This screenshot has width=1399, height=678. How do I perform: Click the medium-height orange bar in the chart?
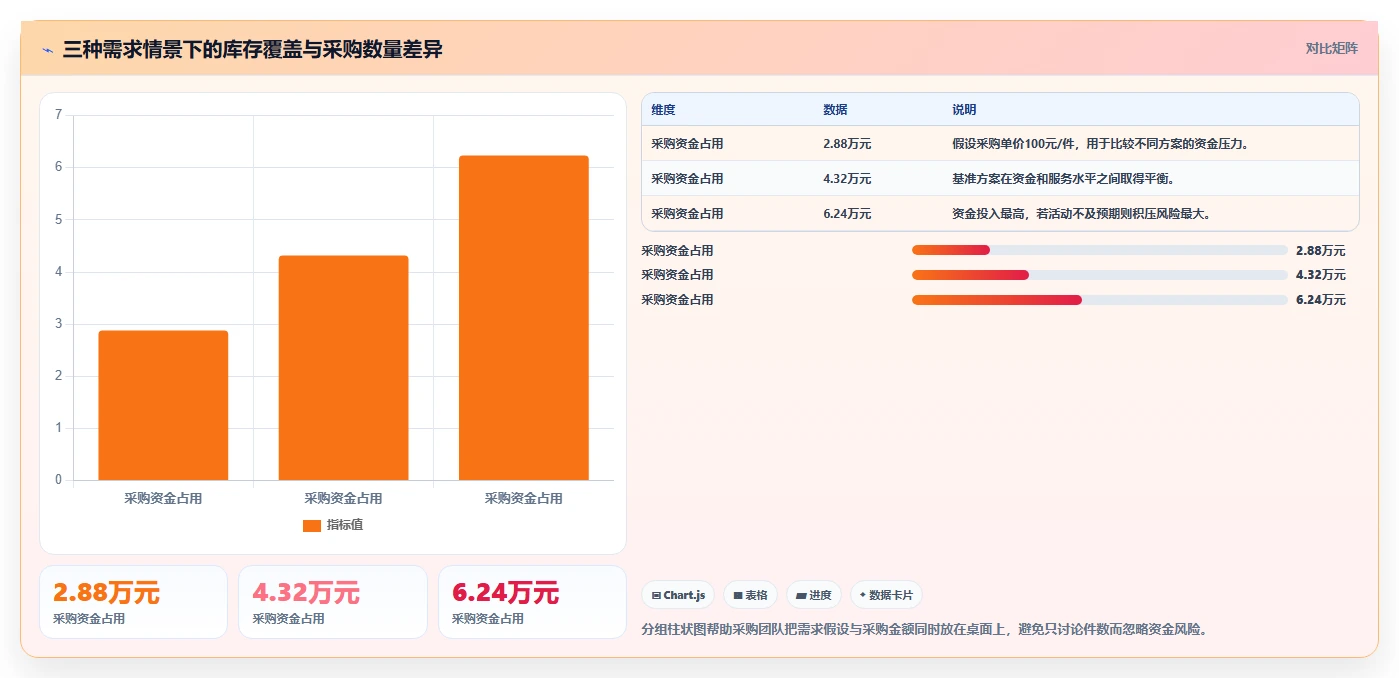tap(343, 368)
